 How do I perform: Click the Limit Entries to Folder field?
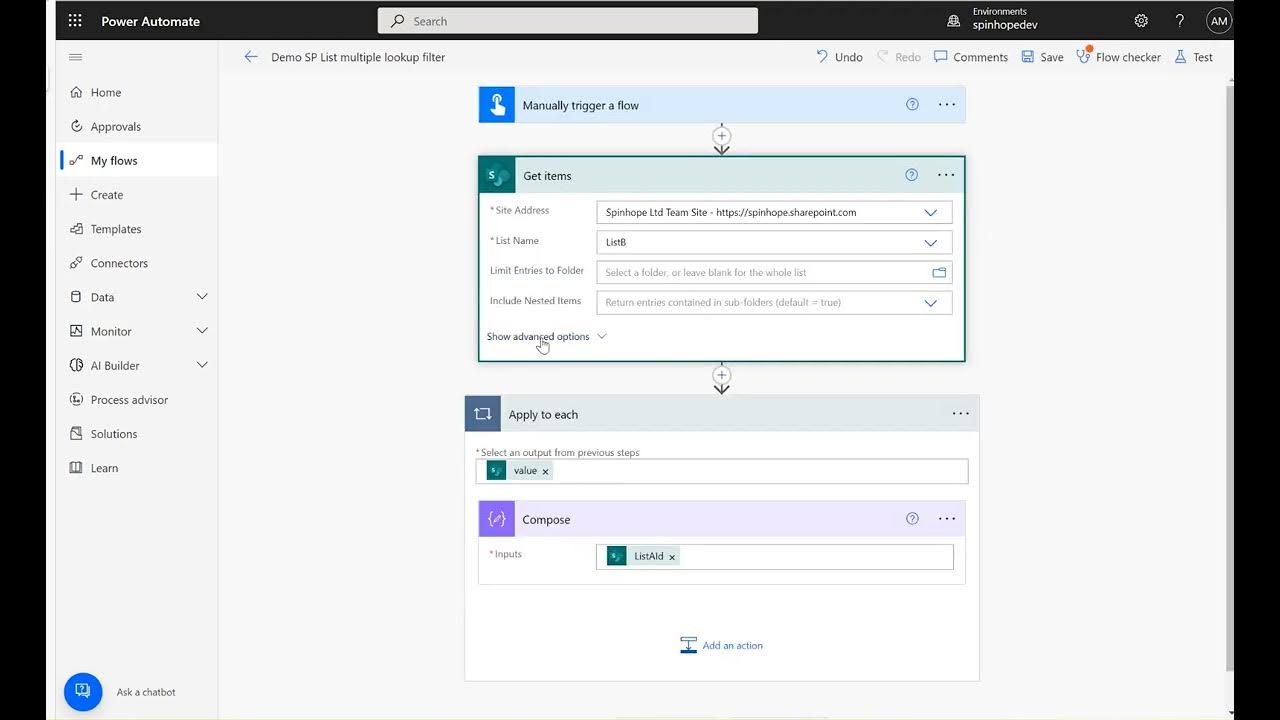pos(774,272)
